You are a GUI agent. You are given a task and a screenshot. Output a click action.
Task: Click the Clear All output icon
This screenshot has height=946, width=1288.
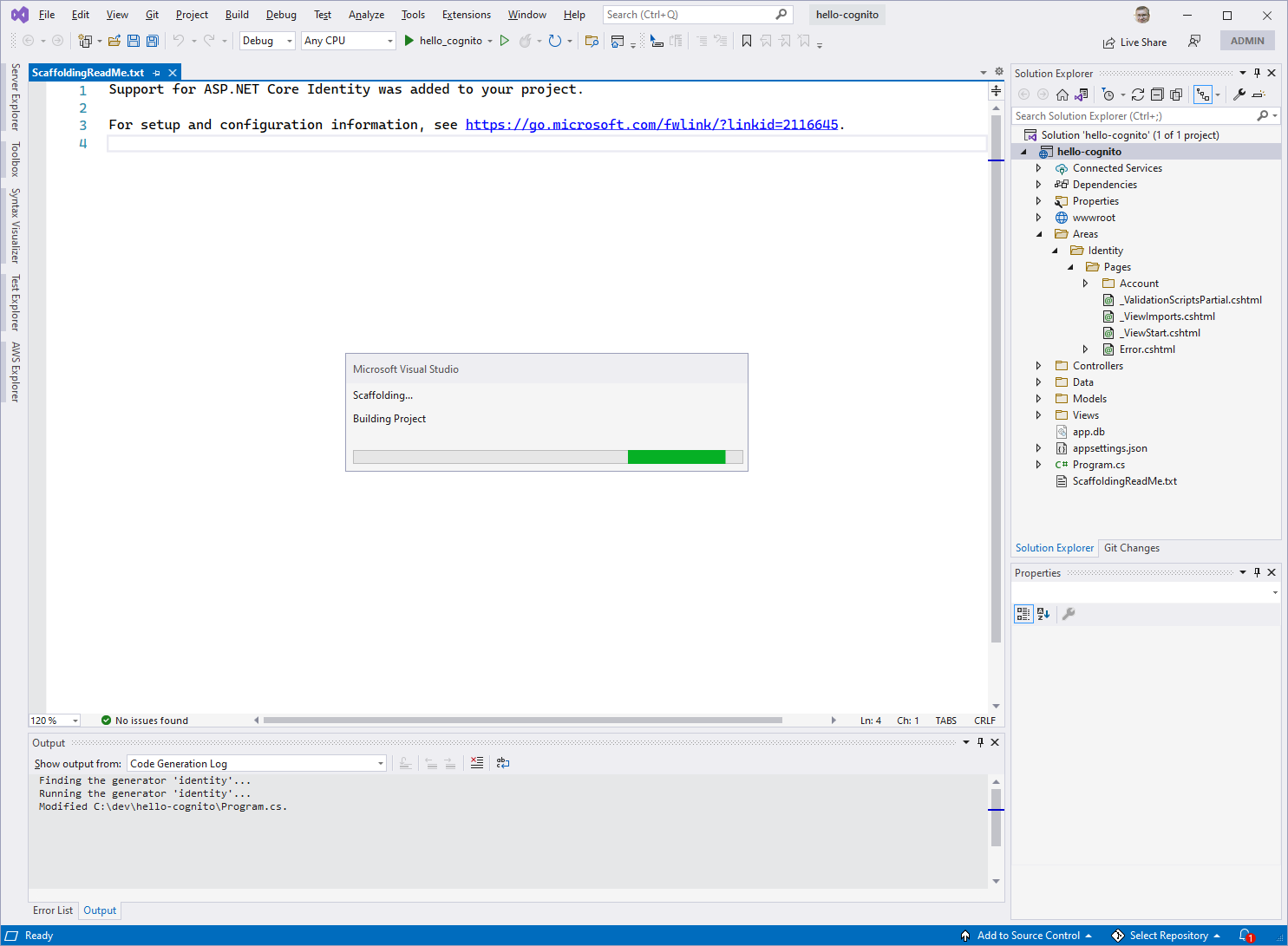tap(477, 763)
